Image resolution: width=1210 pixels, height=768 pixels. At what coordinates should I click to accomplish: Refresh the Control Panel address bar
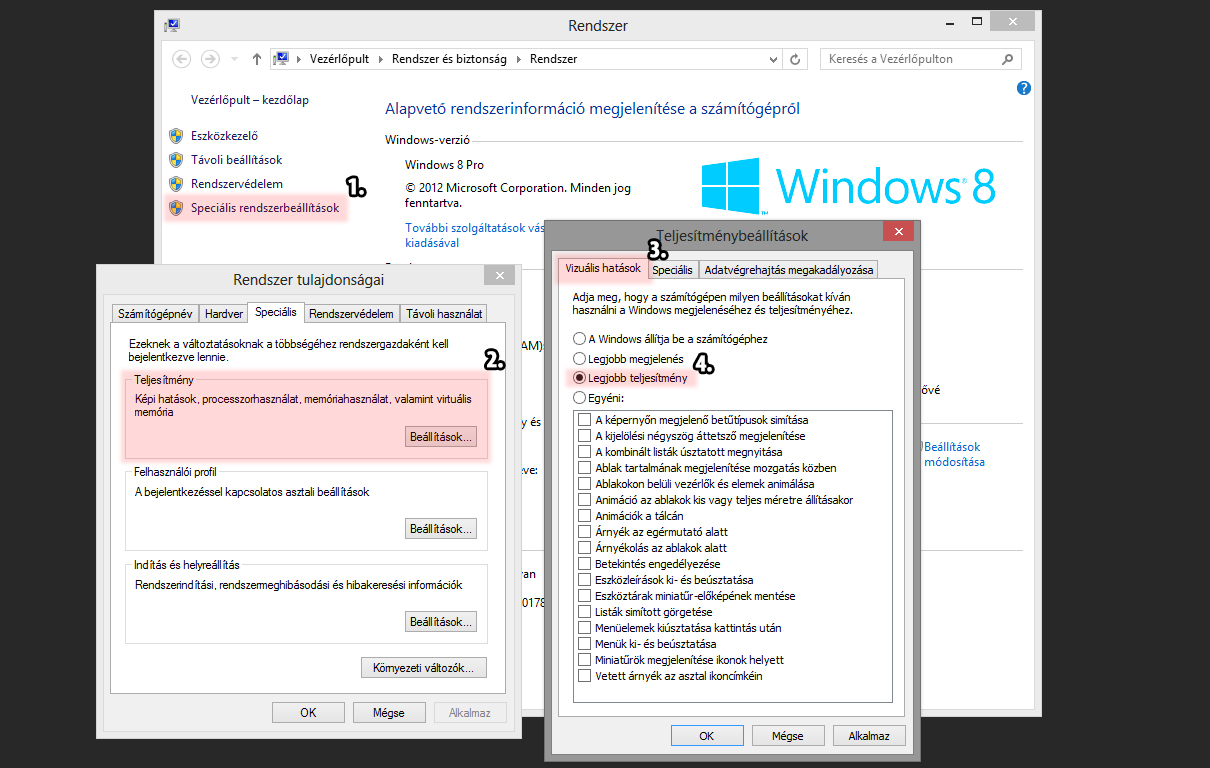pos(795,59)
